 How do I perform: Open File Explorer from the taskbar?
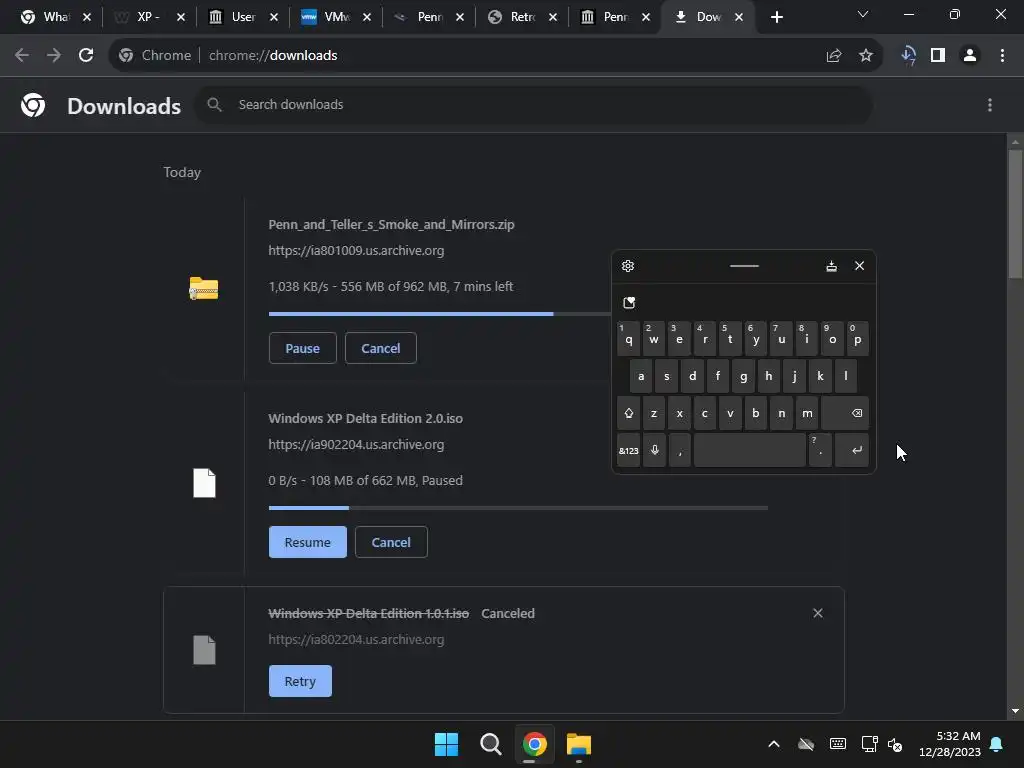579,744
